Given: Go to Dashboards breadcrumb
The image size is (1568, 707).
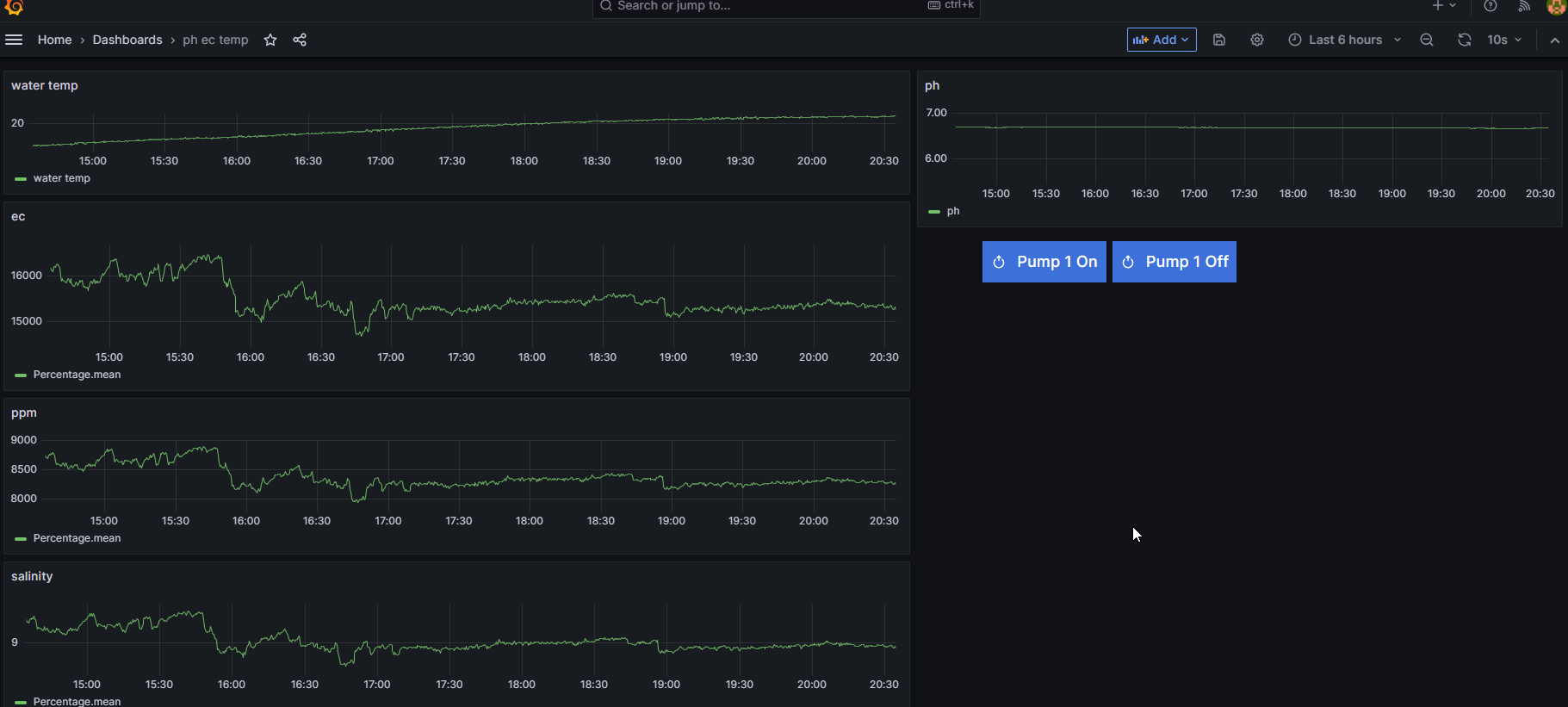Looking at the screenshot, I should 127,40.
